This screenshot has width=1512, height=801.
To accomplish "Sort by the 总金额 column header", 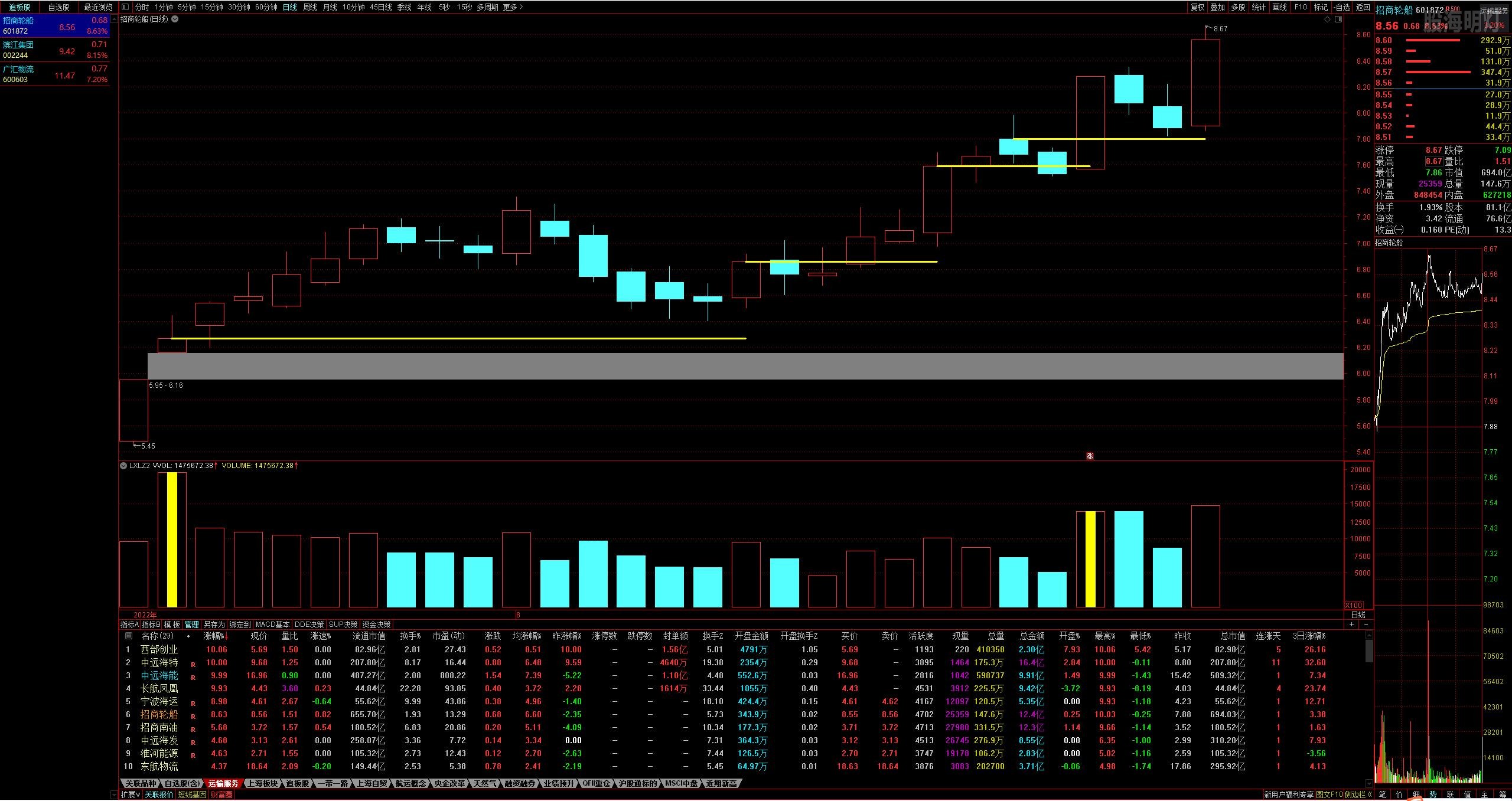I will click(1032, 636).
